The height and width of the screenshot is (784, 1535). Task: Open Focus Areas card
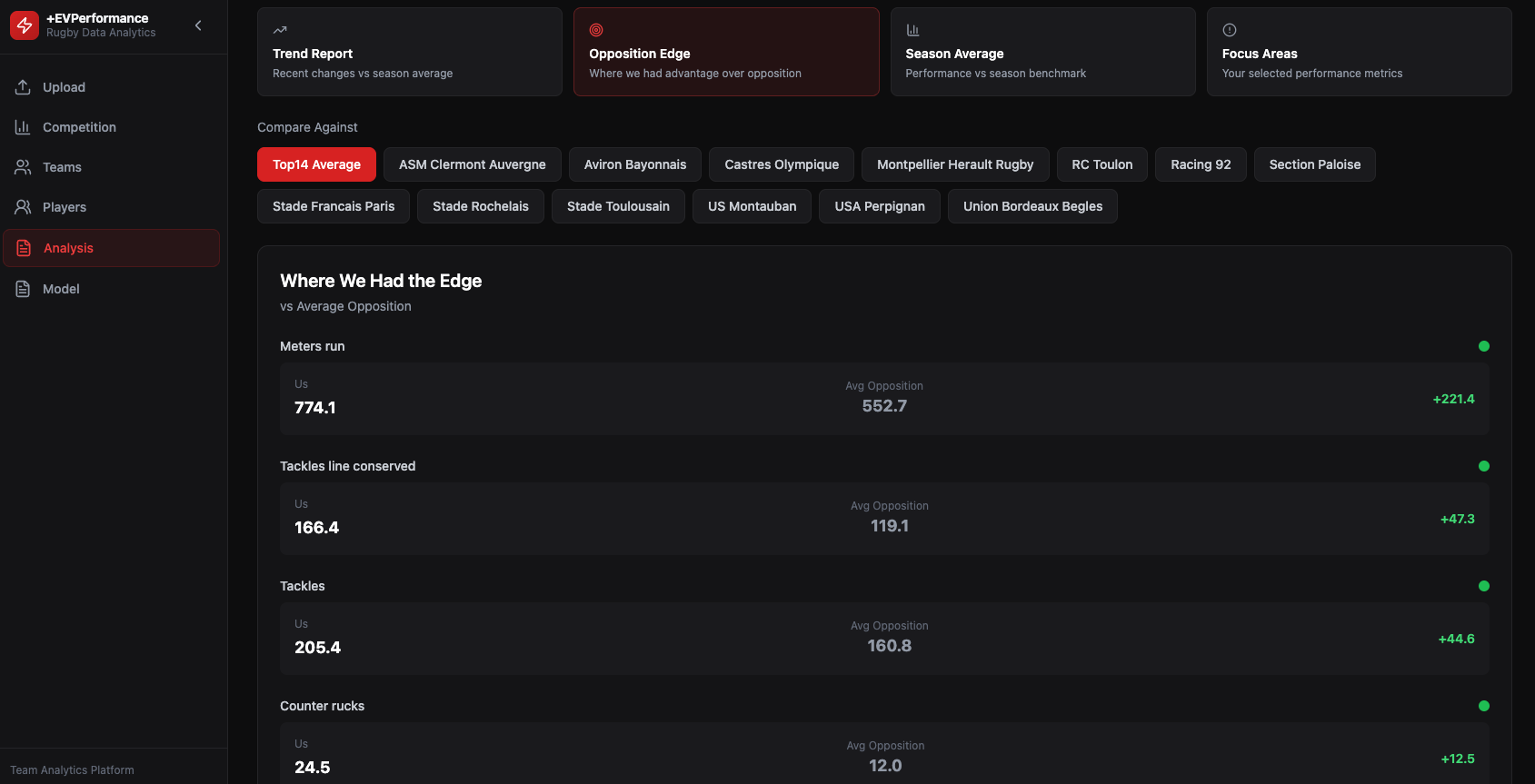click(x=1360, y=52)
